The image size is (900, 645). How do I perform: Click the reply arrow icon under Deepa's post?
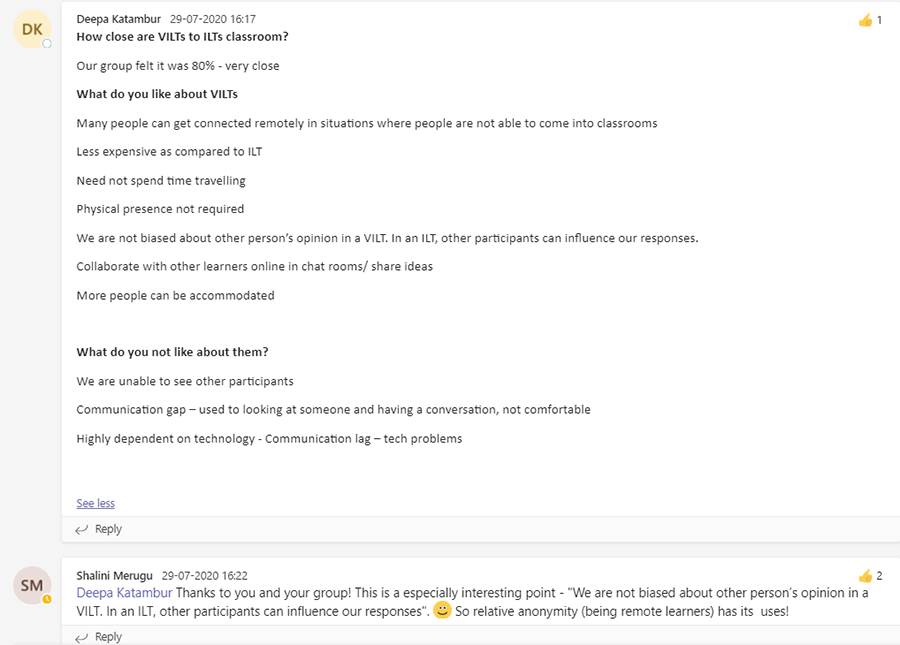84,529
